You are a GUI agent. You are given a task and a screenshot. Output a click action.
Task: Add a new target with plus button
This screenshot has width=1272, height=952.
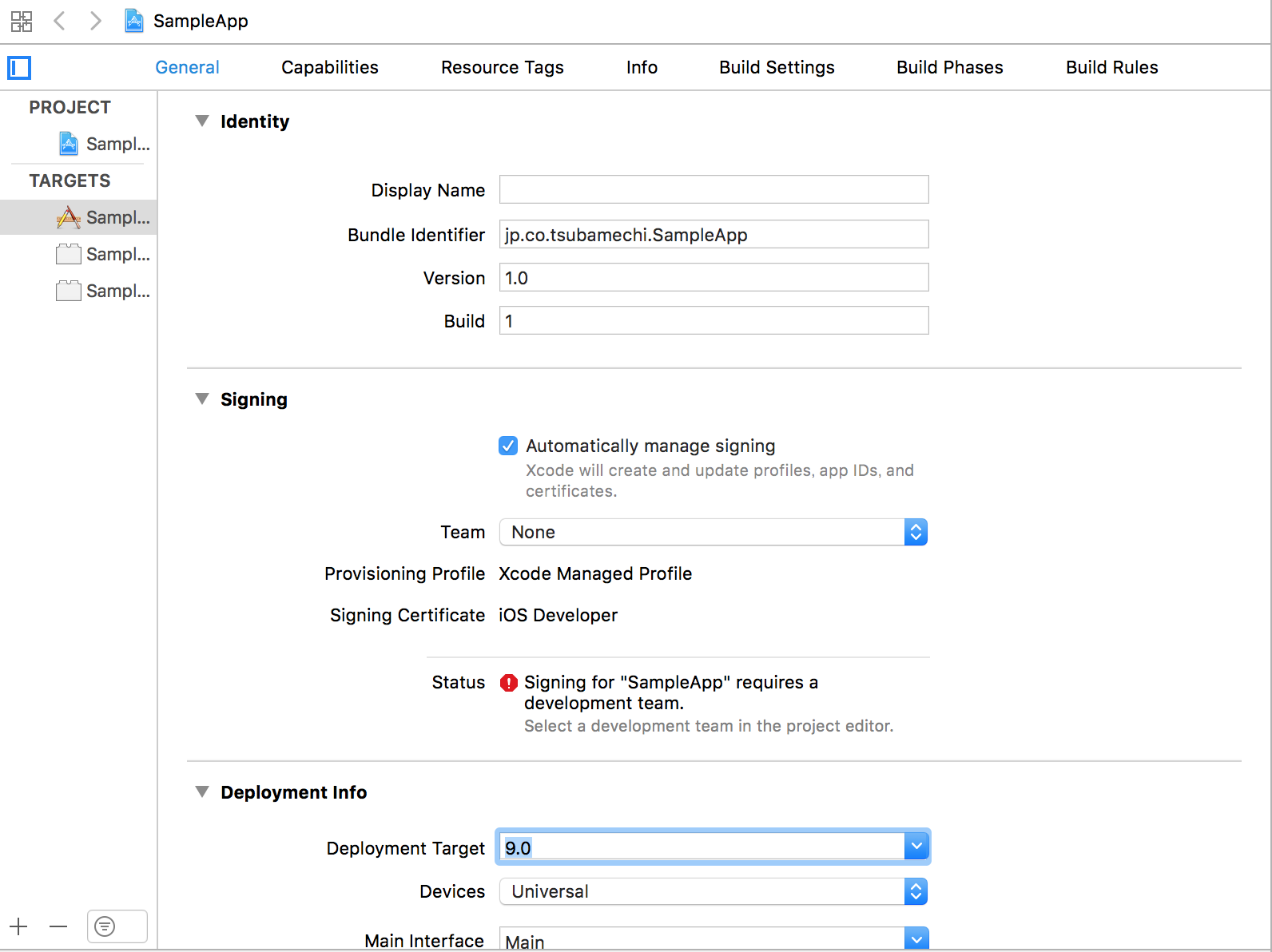[18, 926]
